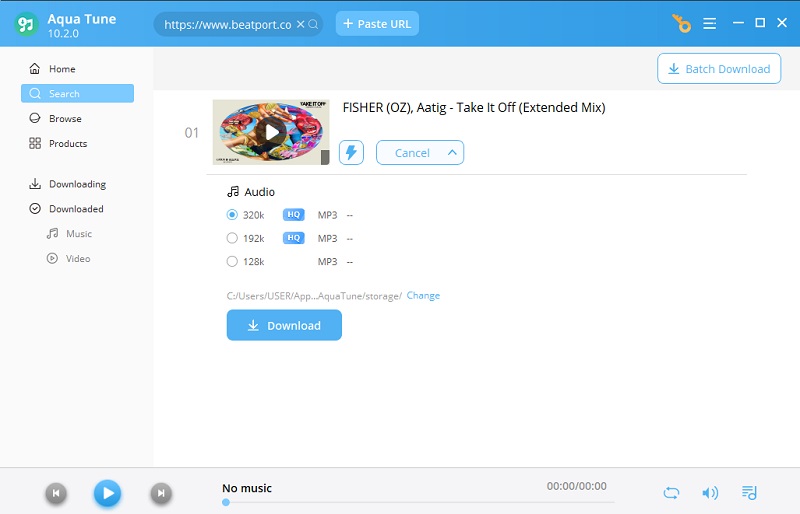Click the magnifier icon in URL bar
The height and width of the screenshot is (514, 800).
coord(313,24)
